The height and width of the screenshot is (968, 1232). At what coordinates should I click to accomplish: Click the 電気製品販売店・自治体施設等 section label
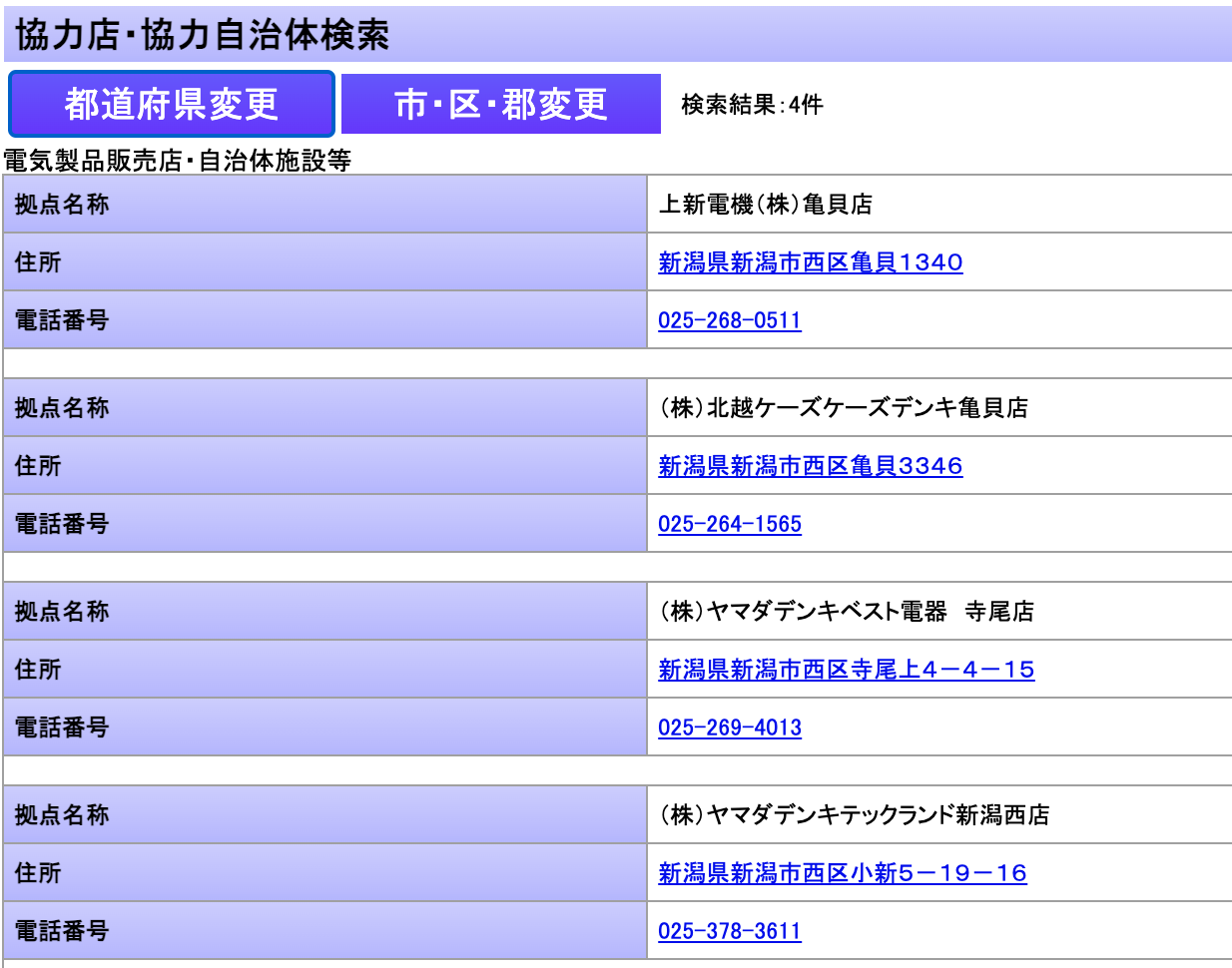(177, 161)
